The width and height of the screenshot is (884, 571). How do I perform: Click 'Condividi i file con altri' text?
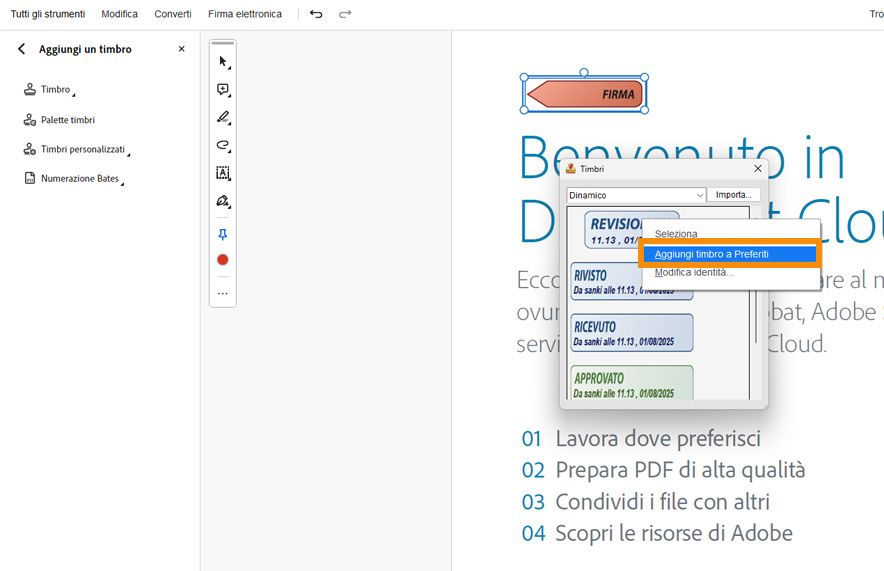[x=662, y=502]
